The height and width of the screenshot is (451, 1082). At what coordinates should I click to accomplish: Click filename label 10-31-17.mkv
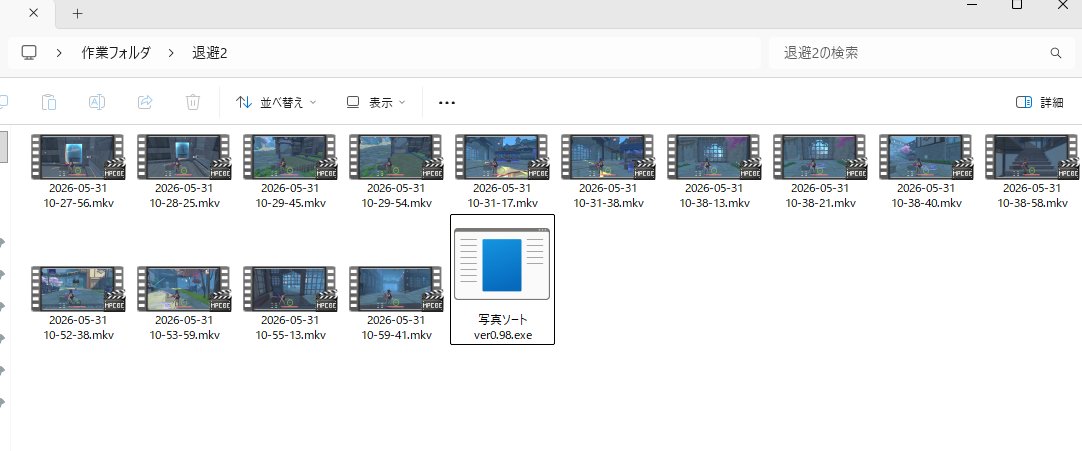(x=502, y=203)
